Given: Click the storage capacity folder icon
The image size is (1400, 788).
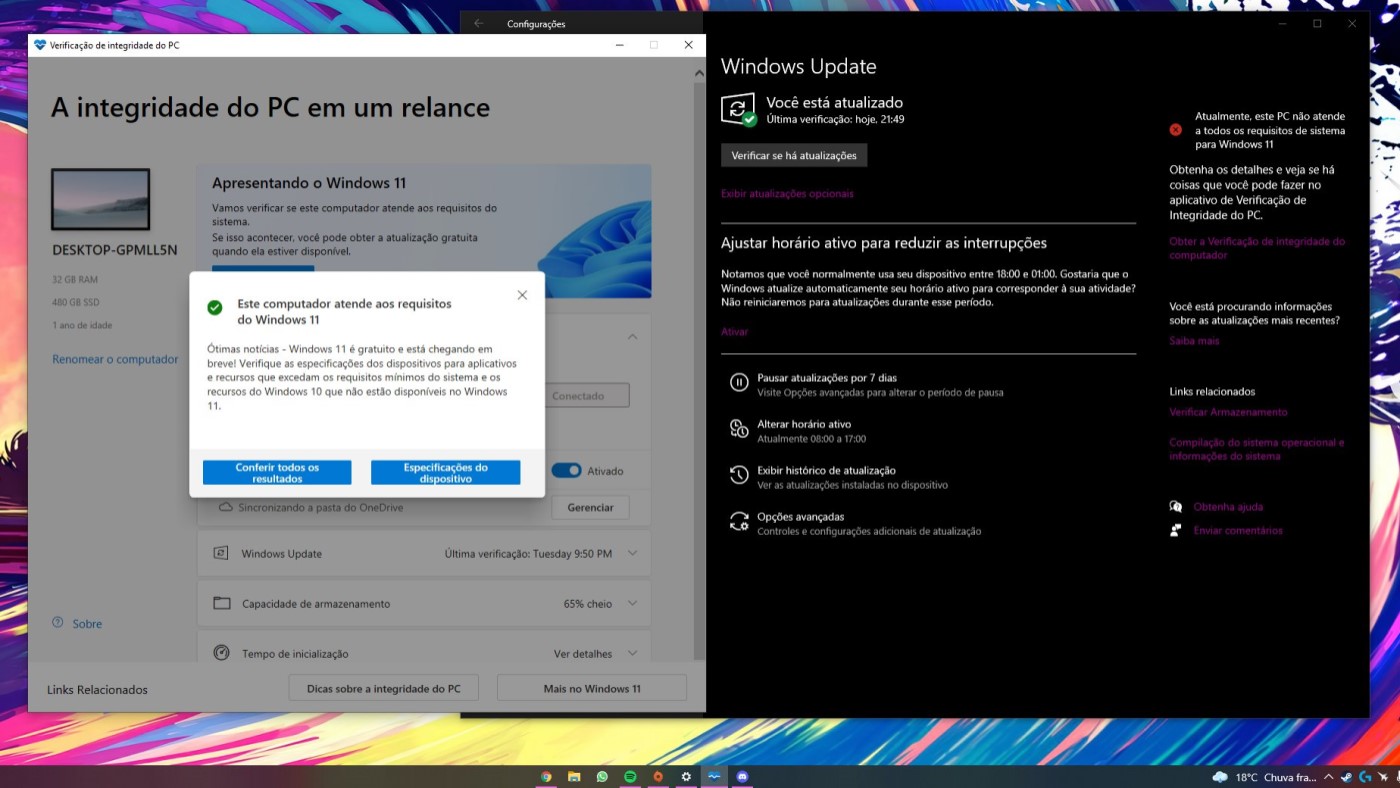Looking at the screenshot, I should coord(221,603).
